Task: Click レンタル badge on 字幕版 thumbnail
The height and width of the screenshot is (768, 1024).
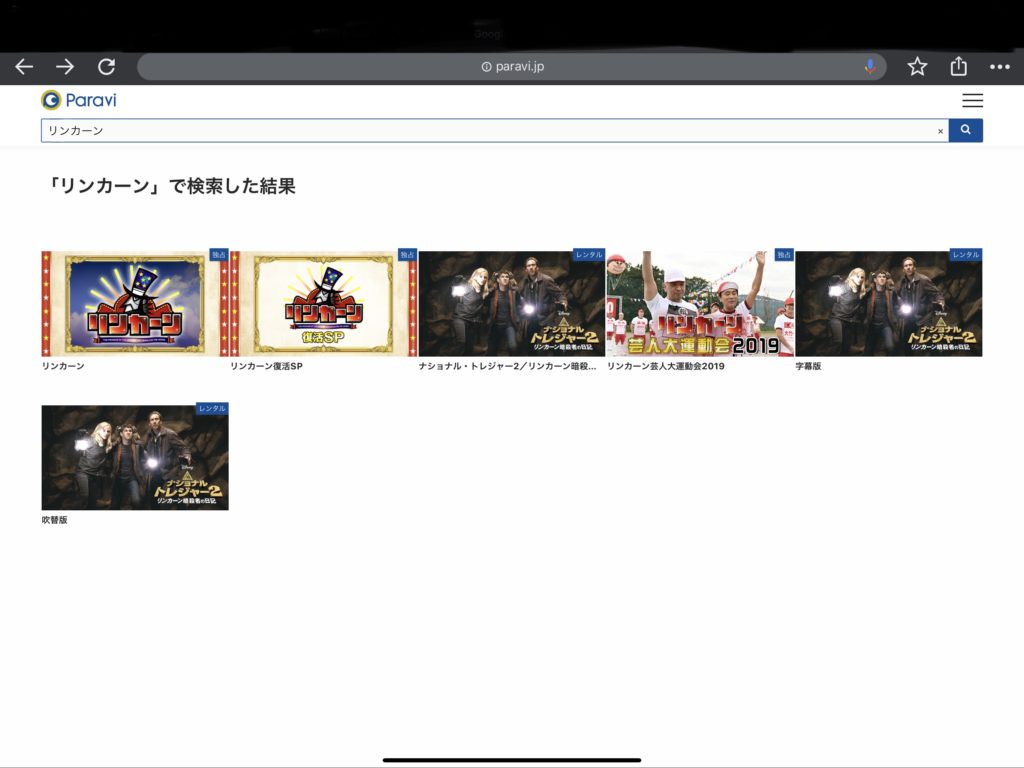Action: (966, 255)
